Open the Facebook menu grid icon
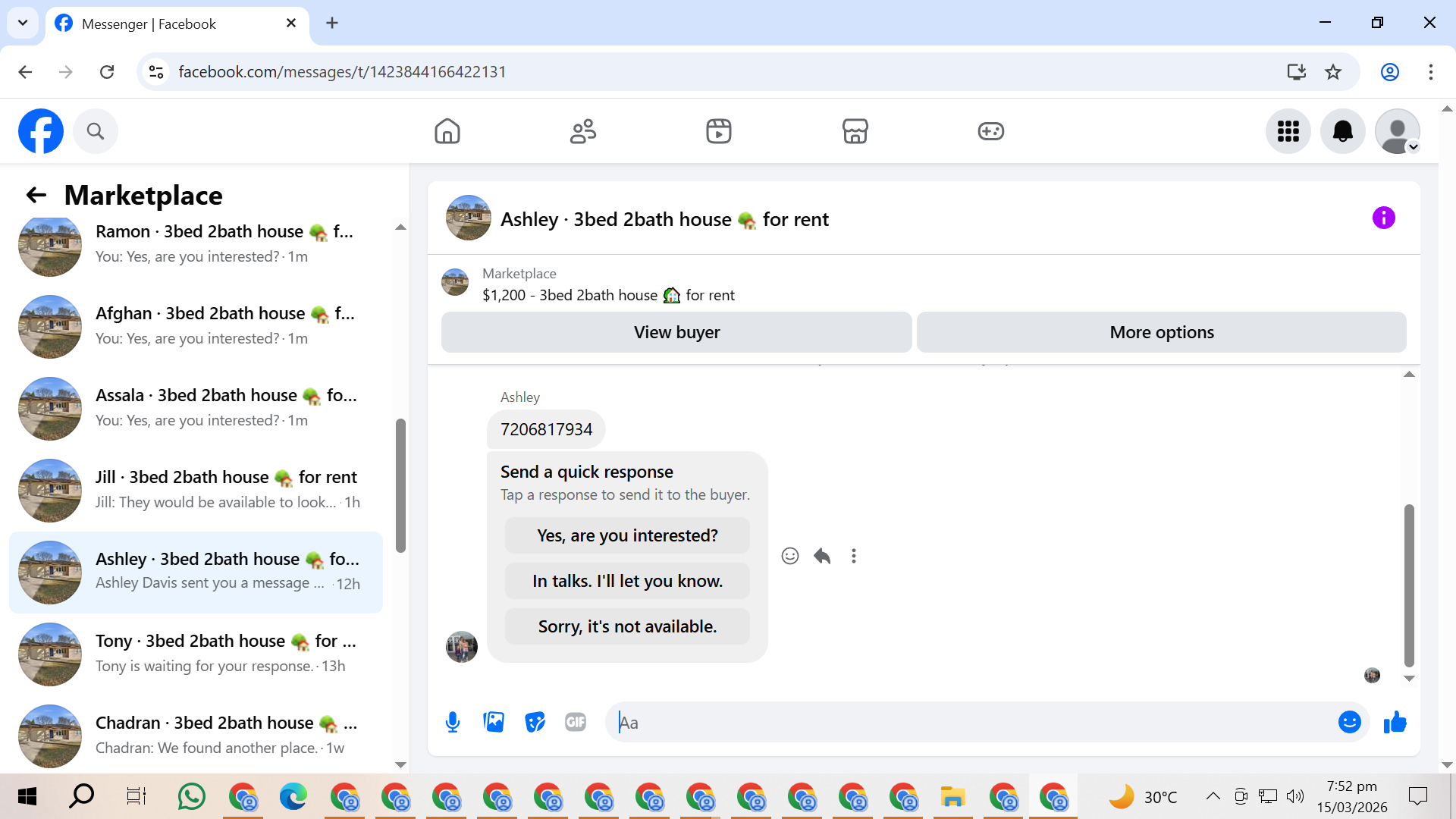1456x819 pixels. click(x=1288, y=131)
